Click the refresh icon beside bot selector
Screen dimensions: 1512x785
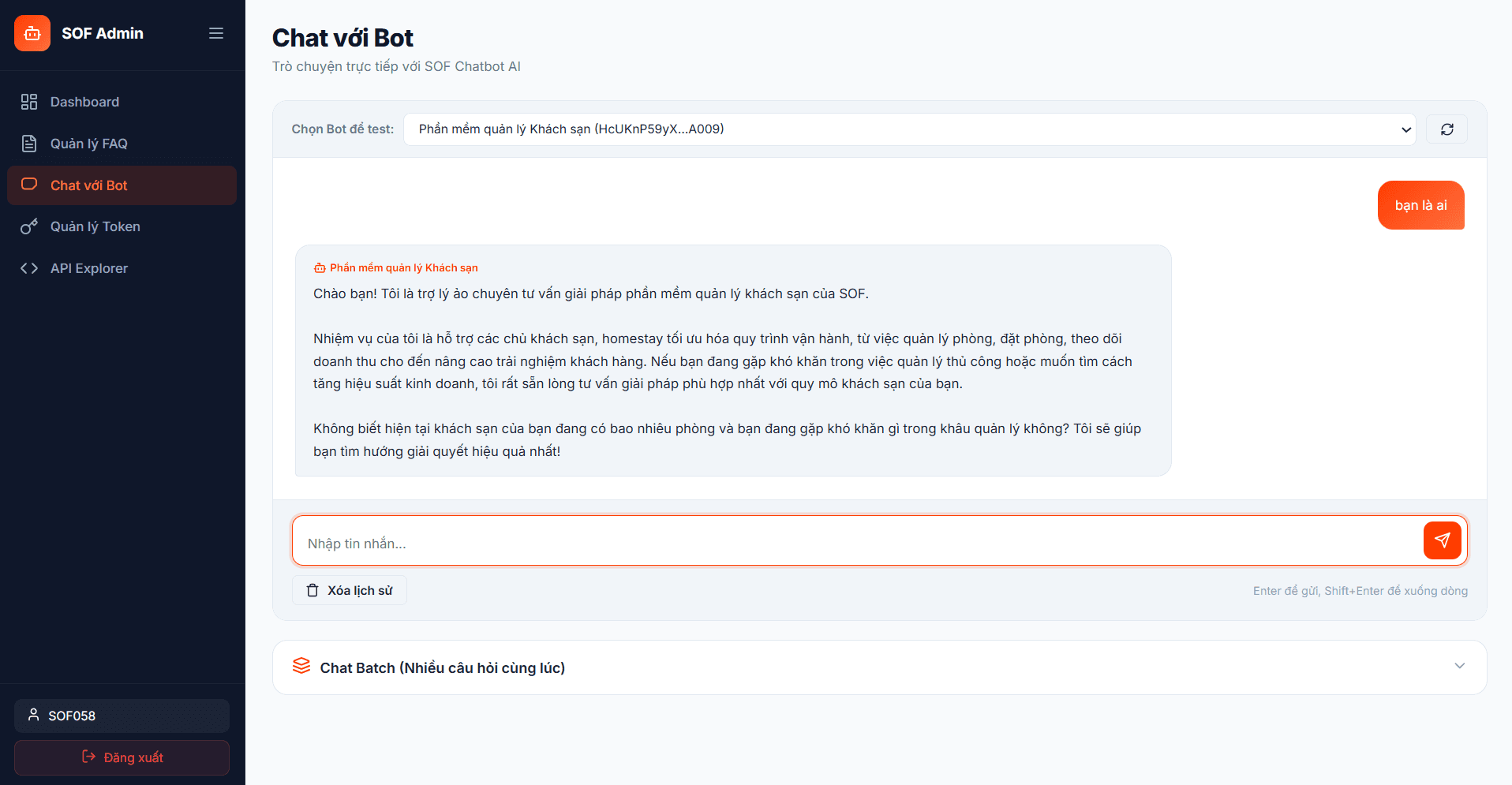tap(1447, 129)
